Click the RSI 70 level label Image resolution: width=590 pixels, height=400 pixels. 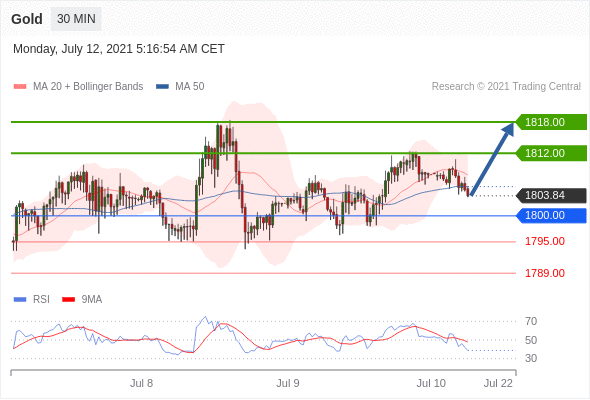coord(531,321)
